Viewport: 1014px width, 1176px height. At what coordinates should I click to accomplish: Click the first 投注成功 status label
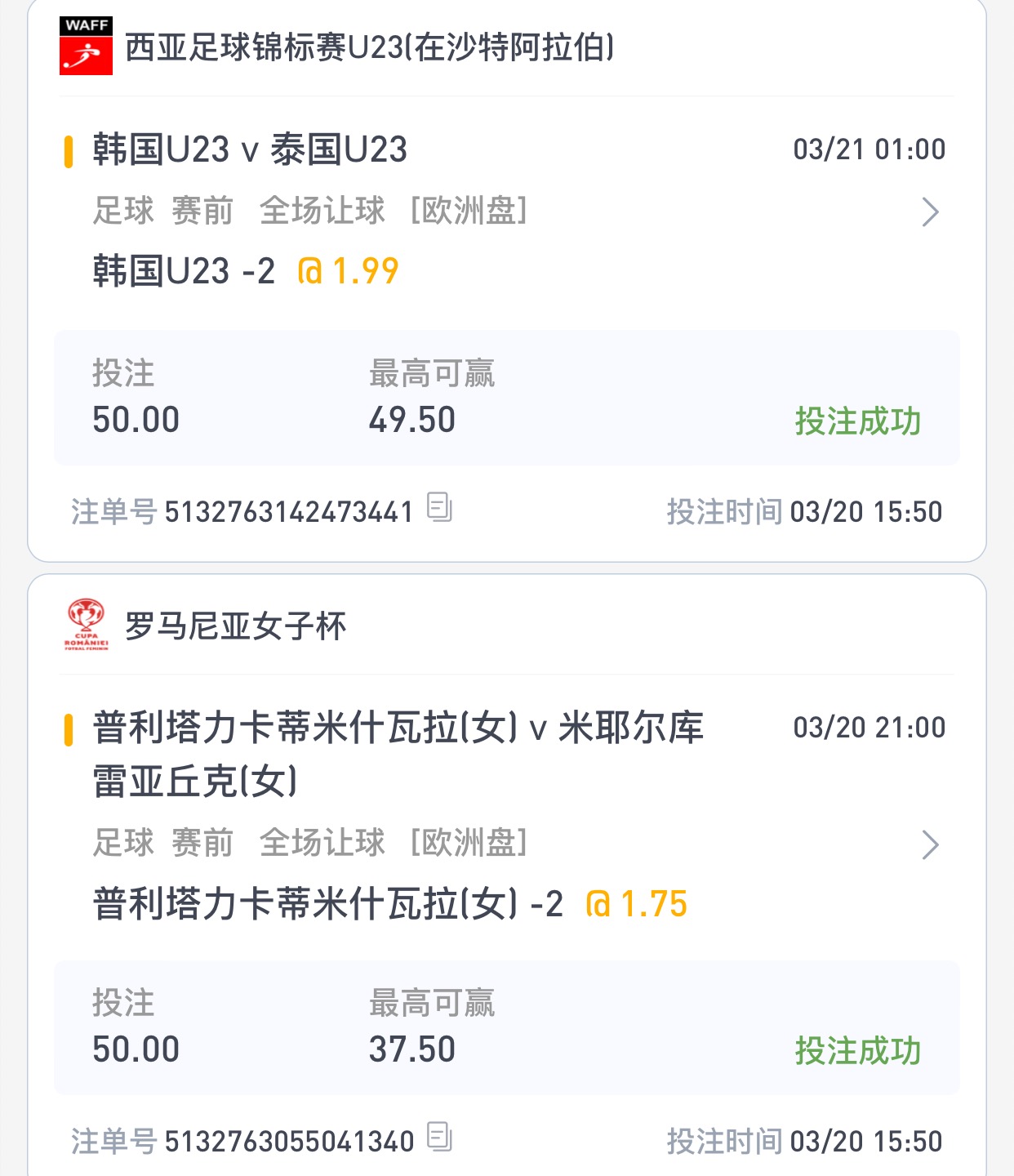pyautogui.click(x=858, y=421)
